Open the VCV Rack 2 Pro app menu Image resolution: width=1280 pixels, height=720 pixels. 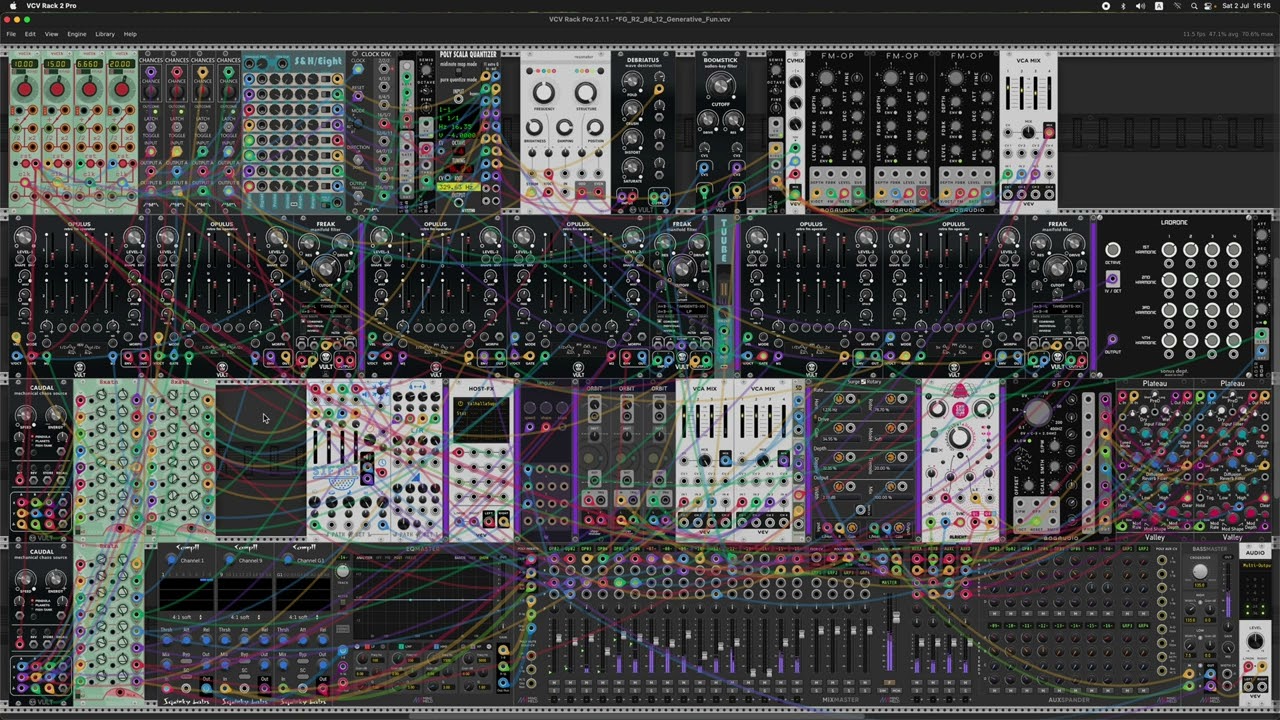(51, 6)
